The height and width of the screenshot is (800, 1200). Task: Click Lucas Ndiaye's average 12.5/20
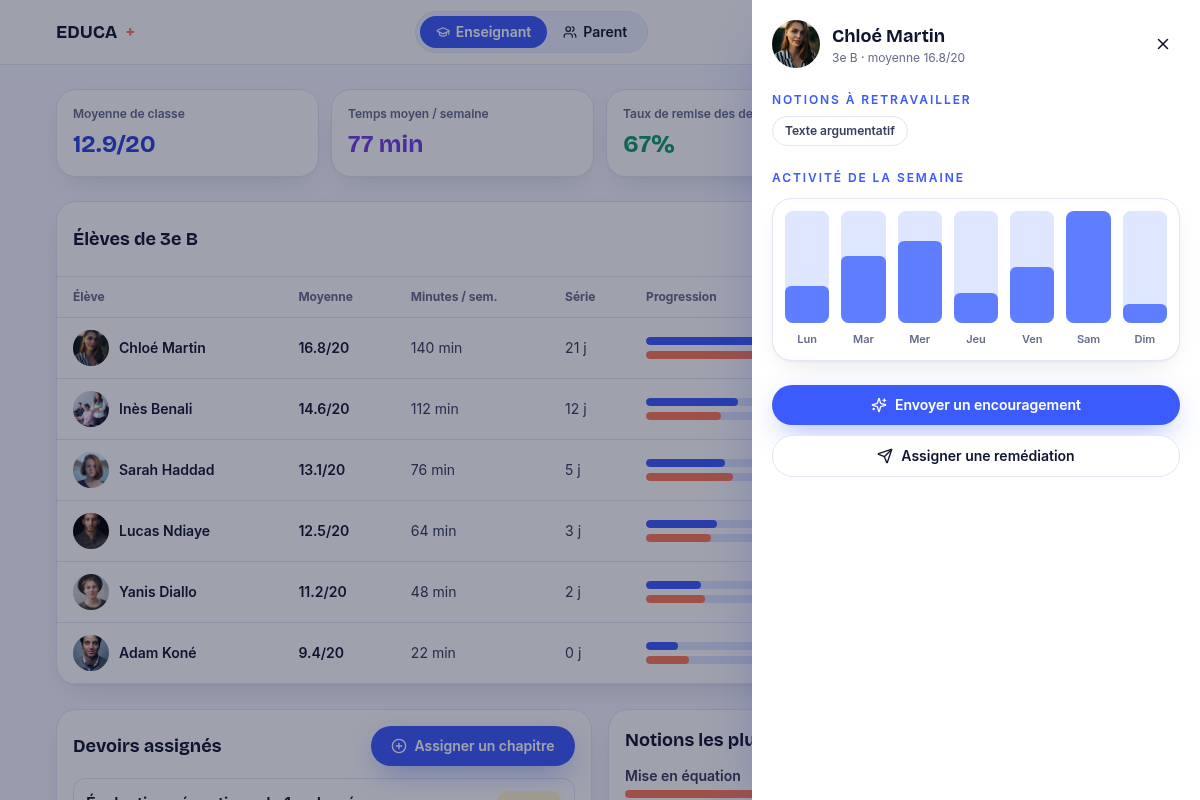tap(324, 531)
